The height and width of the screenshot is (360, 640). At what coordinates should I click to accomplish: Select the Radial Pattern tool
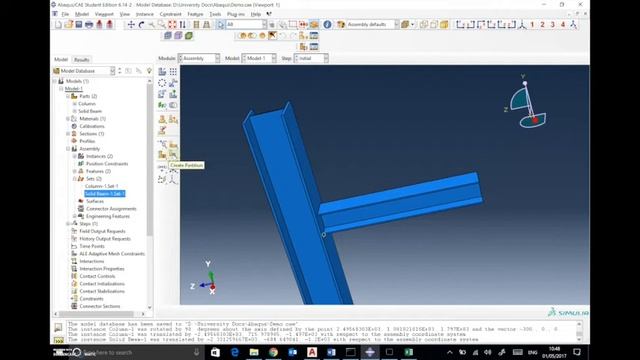162,83
